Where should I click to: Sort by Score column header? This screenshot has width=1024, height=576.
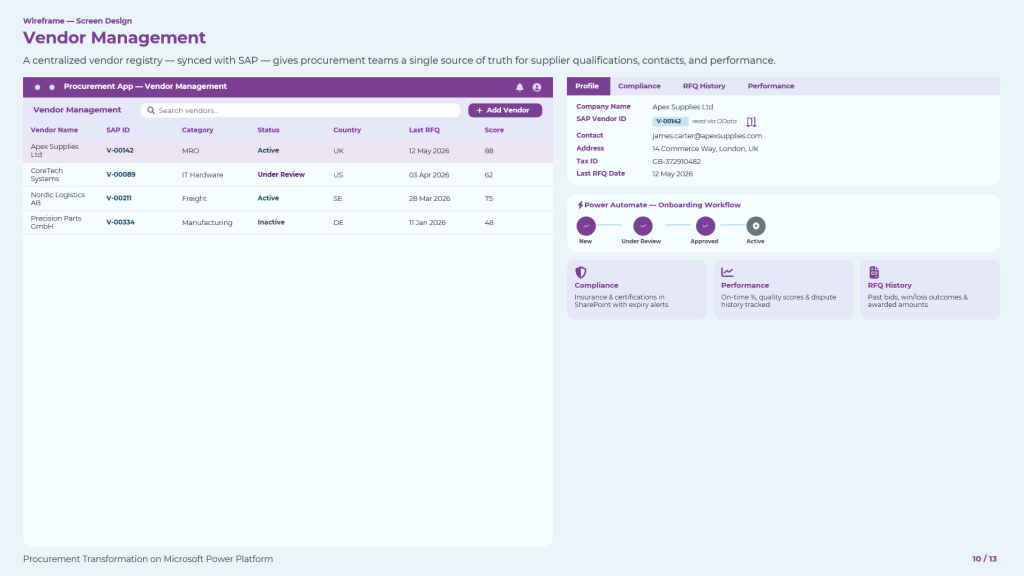click(494, 130)
